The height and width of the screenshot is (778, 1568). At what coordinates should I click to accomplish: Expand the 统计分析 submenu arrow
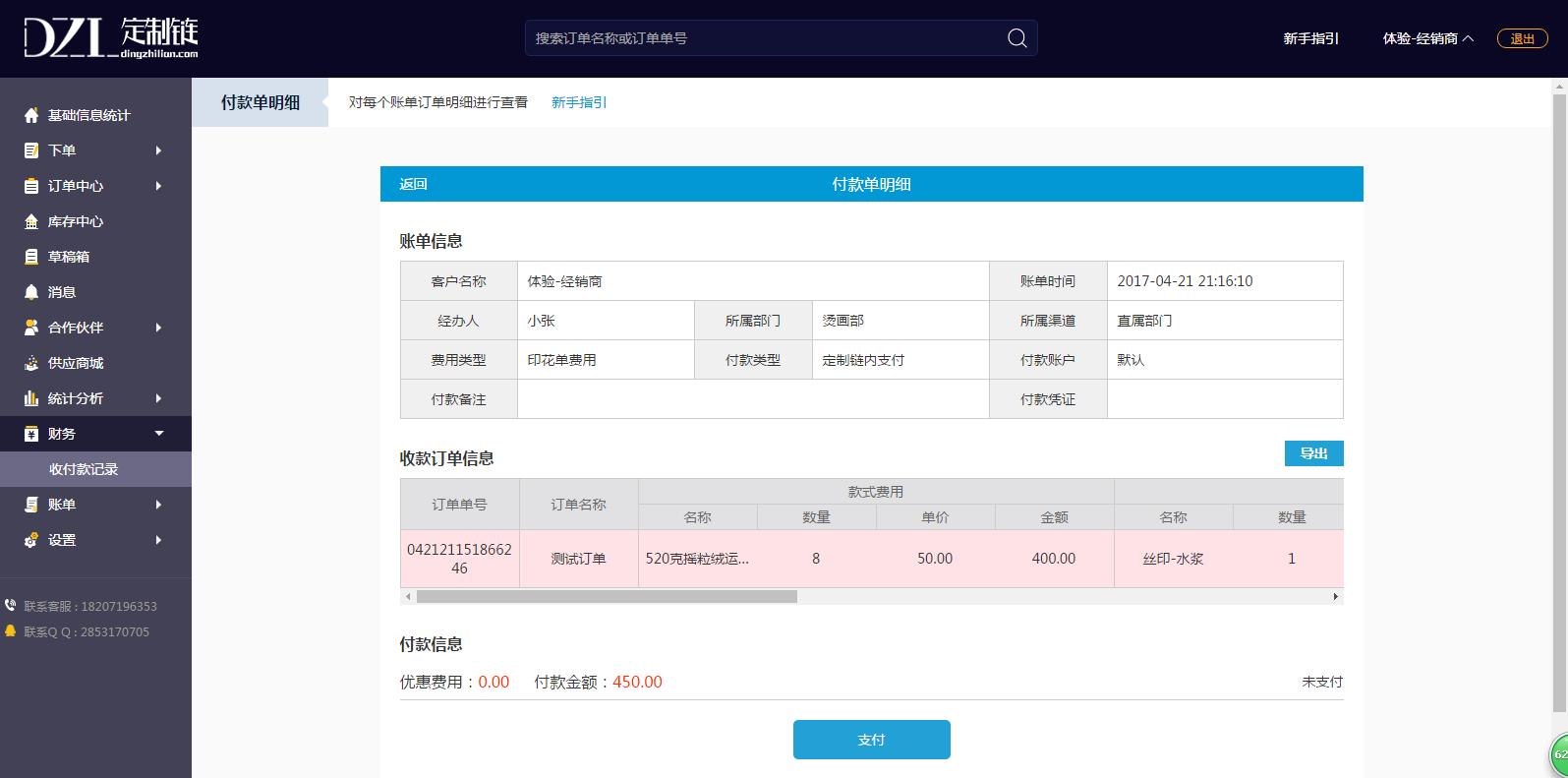pyautogui.click(x=158, y=398)
